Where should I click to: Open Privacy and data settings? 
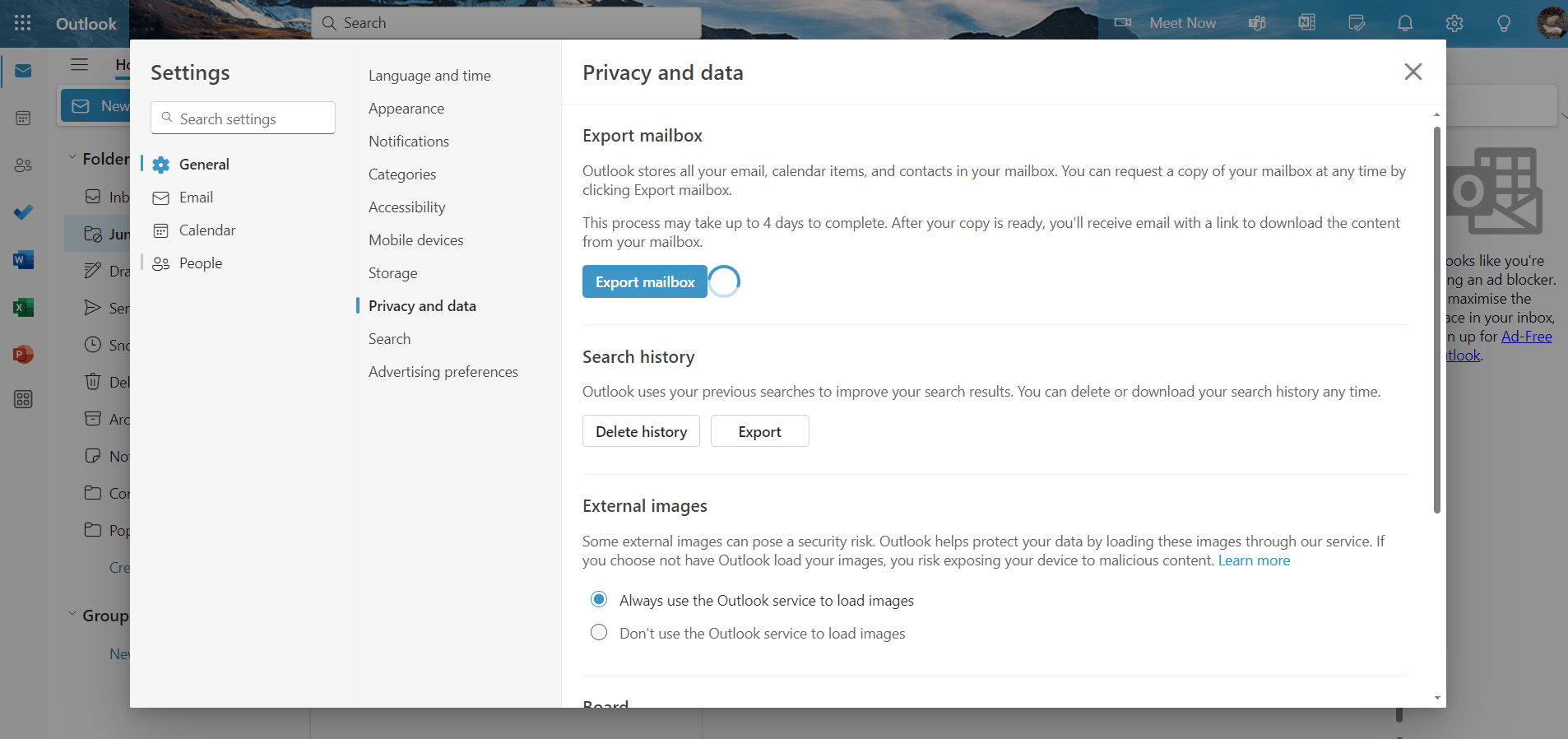point(422,306)
